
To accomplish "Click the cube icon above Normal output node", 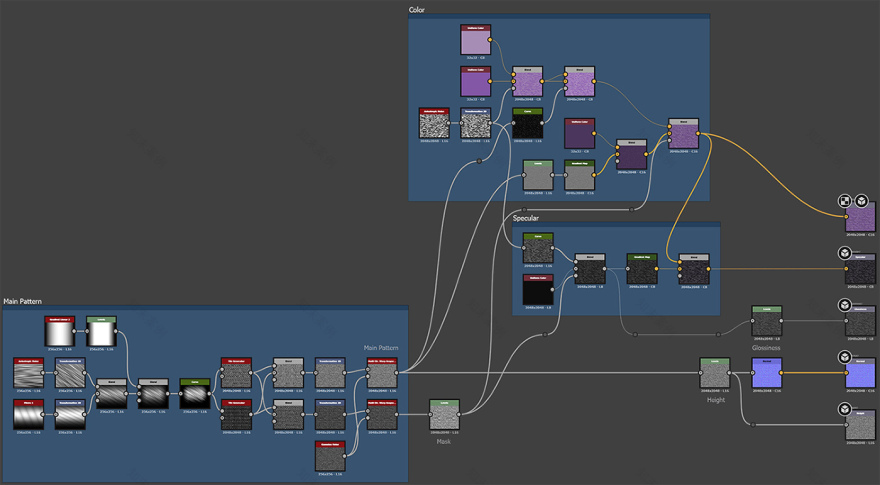I will (x=845, y=356).
